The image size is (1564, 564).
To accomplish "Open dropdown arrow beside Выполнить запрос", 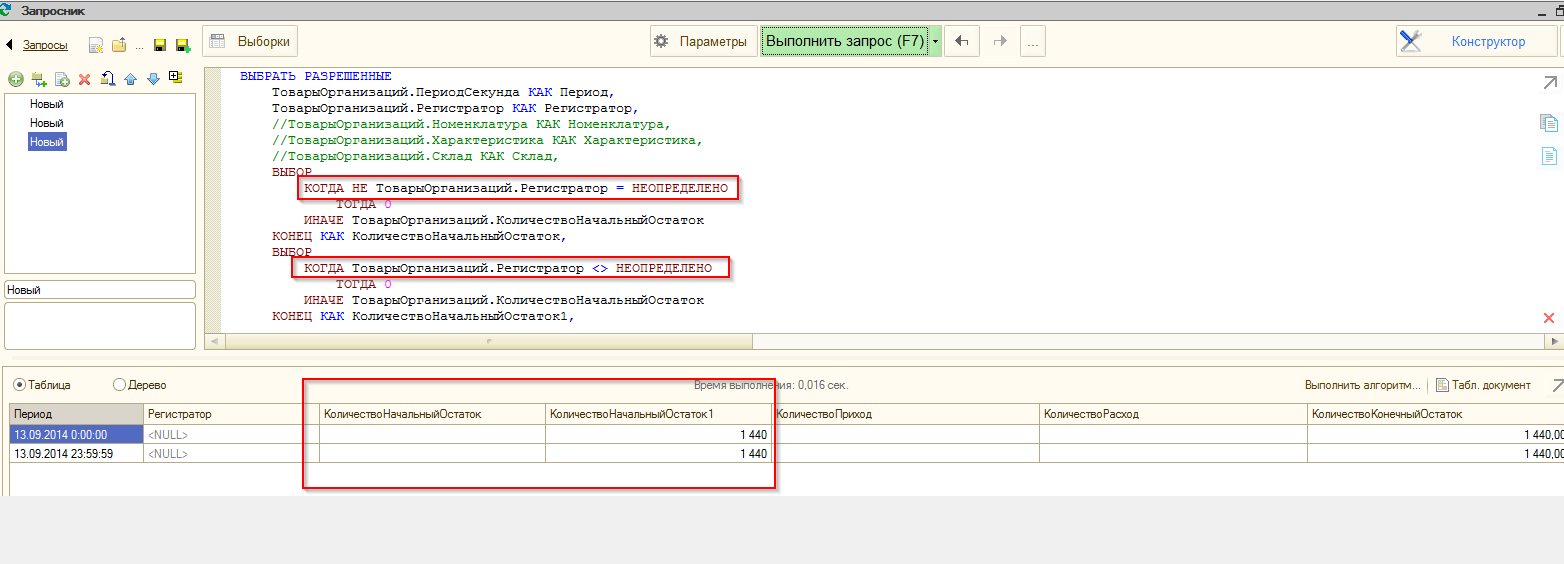I will (936, 42).
